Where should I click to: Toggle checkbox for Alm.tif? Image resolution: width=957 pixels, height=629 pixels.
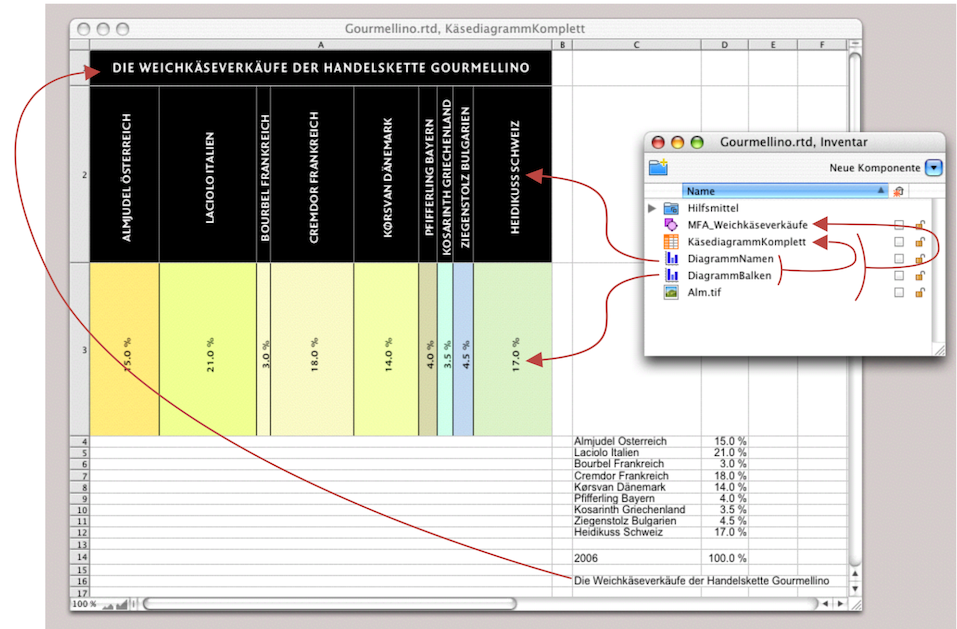898,293
